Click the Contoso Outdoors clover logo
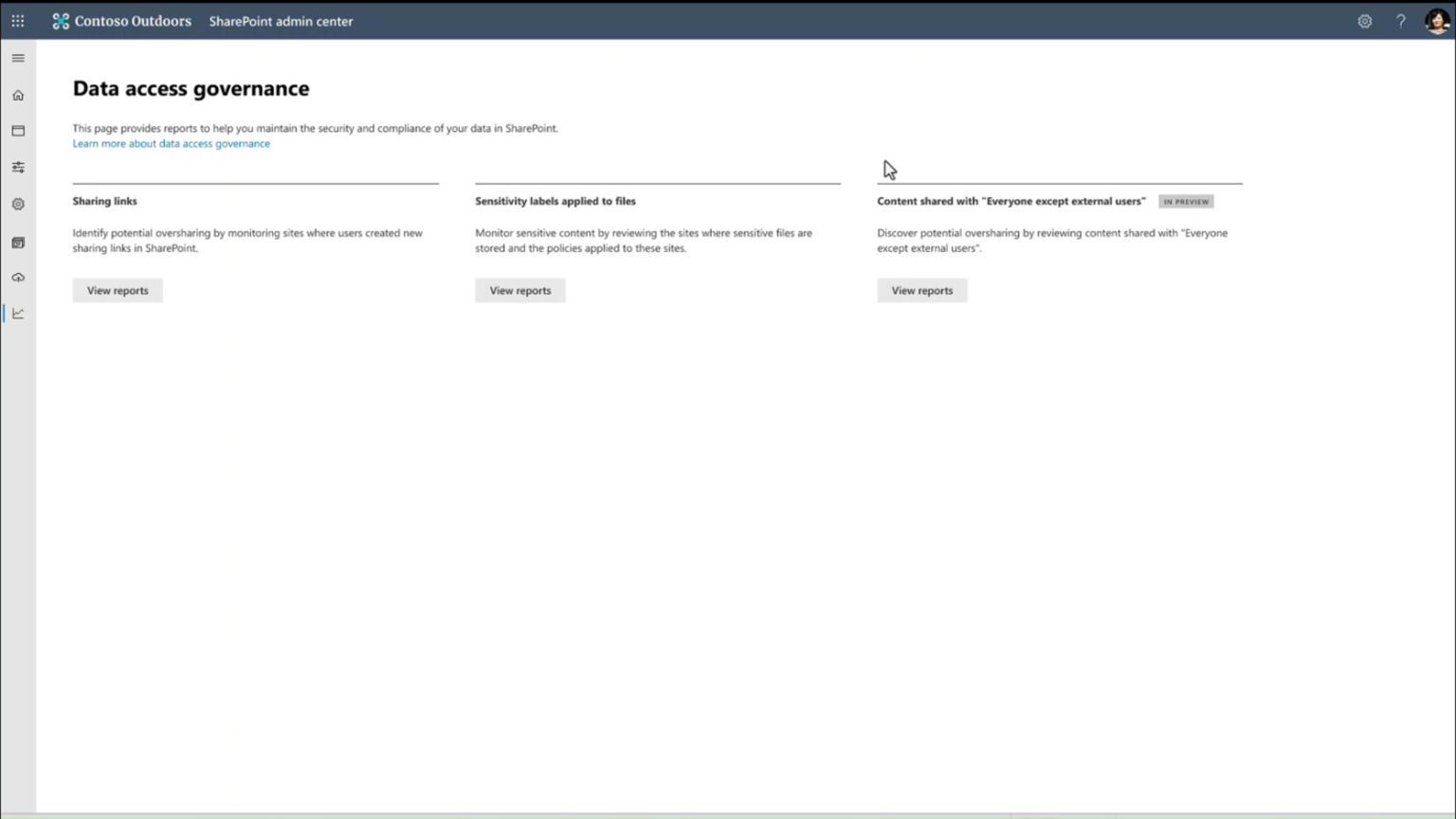The width and height of the screenshot is (1456, 819). coord(60,20)
